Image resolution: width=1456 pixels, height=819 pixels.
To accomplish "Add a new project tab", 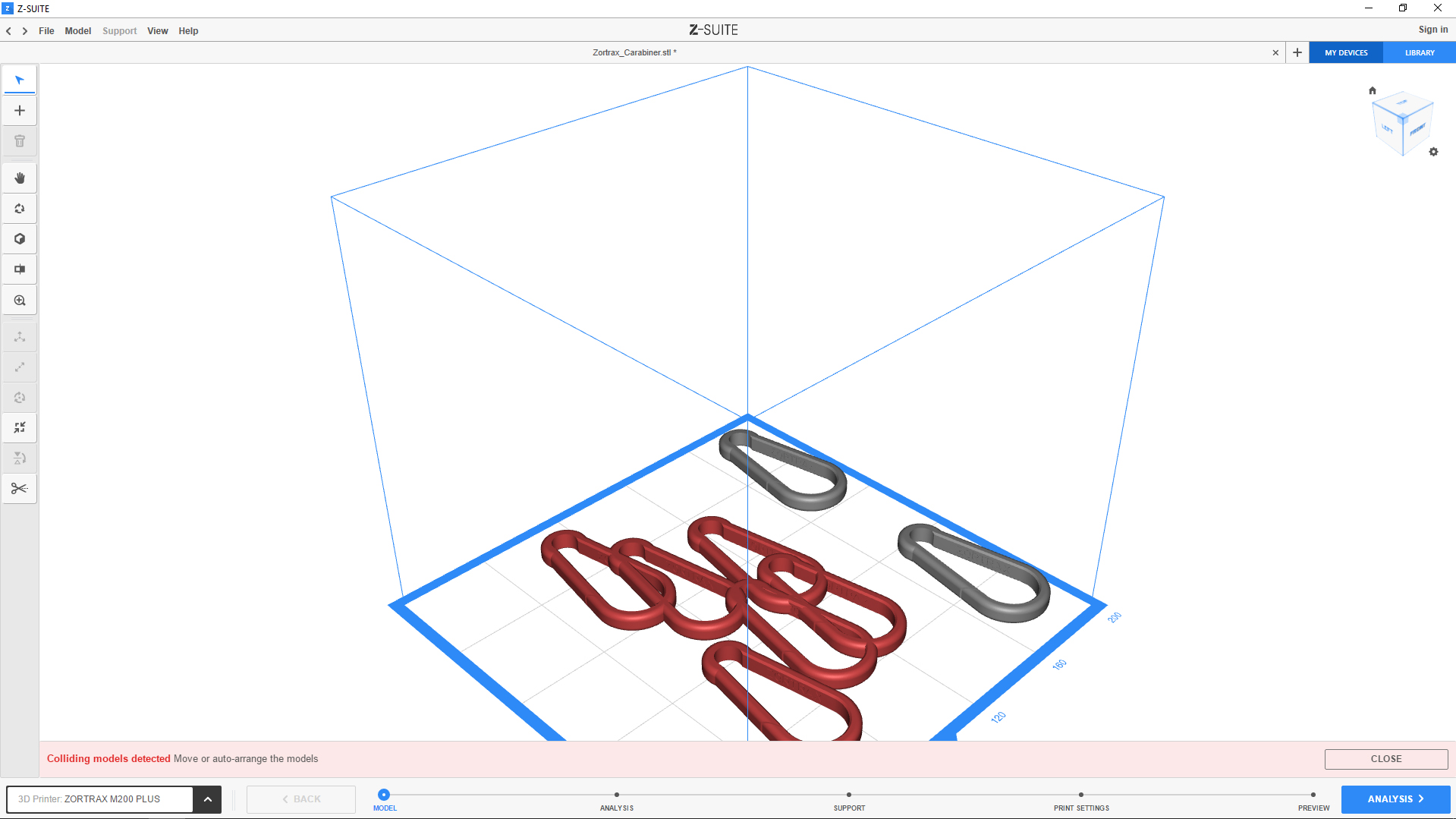I will coord(1297,53).
